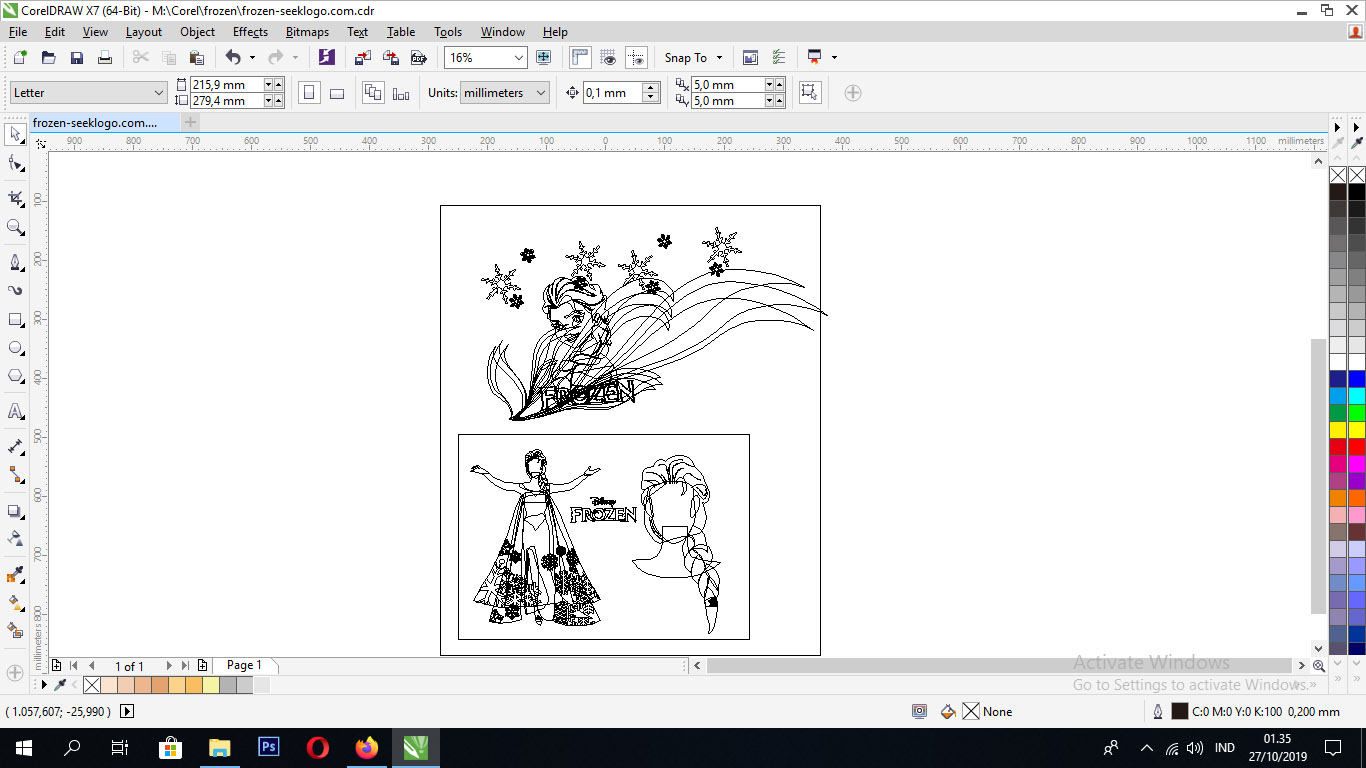Set page orientation to Landscape

pos(337,93)
